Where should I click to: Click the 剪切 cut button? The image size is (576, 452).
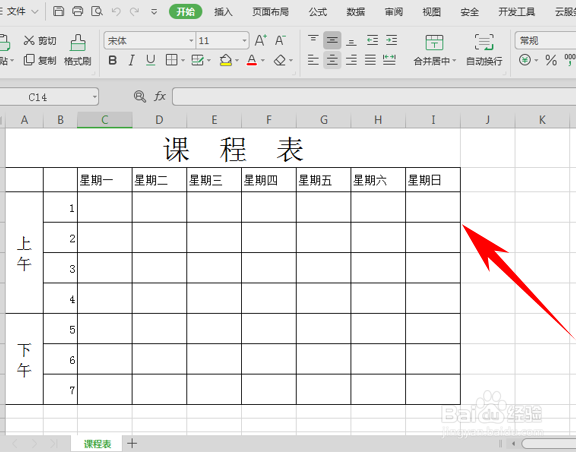pyautogui.click(x=40, y=40)
